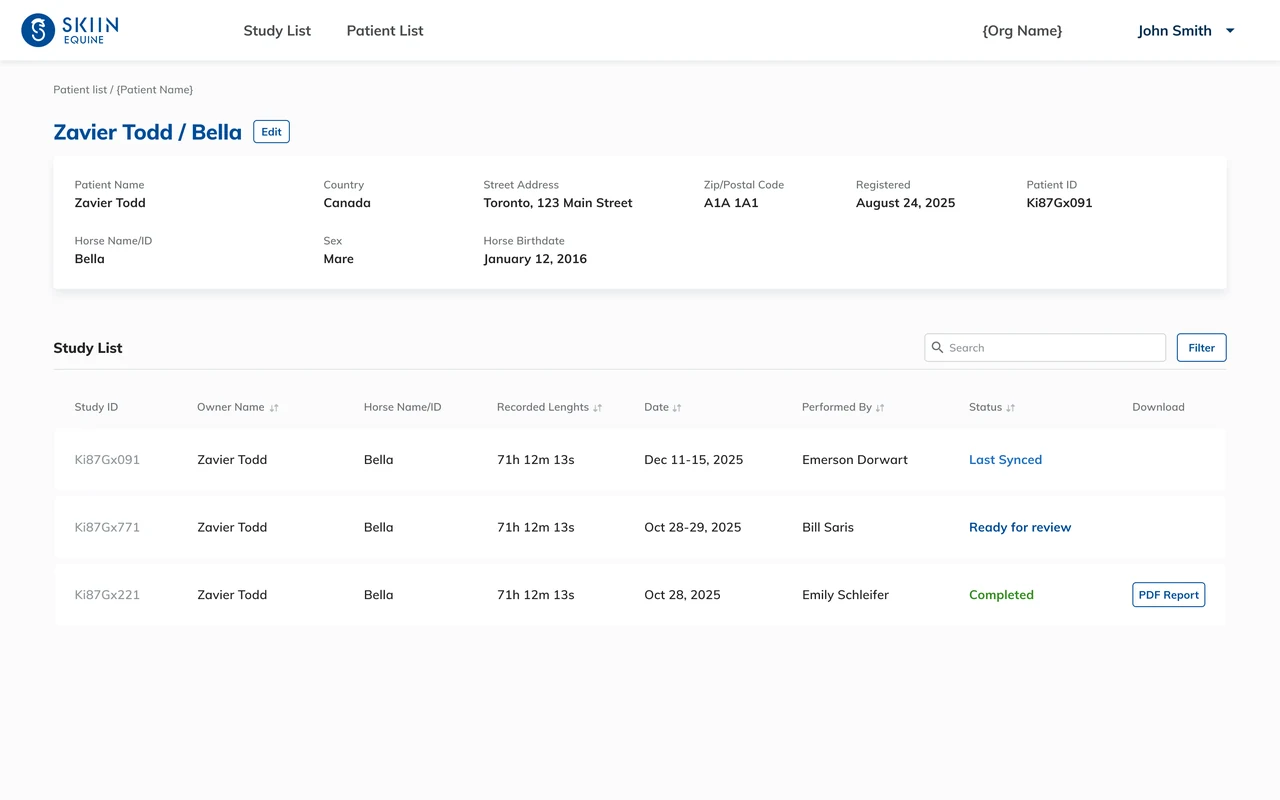Screen dimensions: 1280x800
Task: Sort by Owner Name arrows icon
Action: (x=274, y=408)
